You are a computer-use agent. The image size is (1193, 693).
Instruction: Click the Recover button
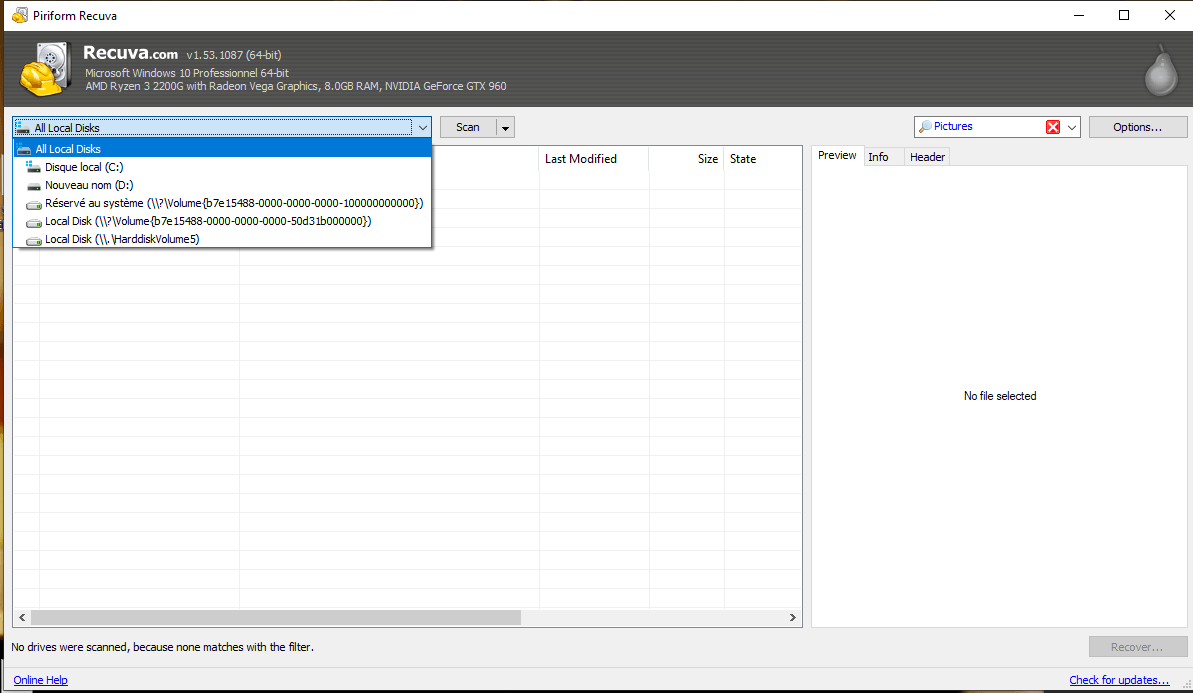(x=1137, y=647)
